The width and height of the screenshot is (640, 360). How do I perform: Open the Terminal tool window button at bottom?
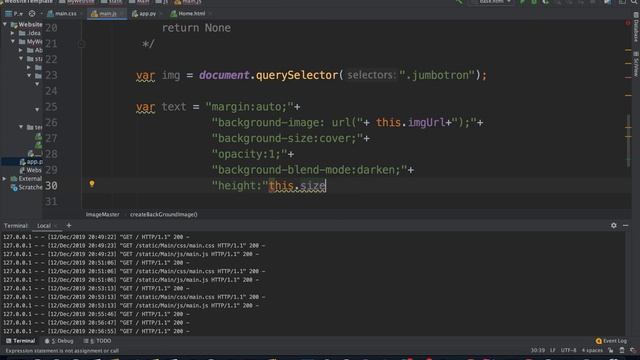[x=20, y=341]
